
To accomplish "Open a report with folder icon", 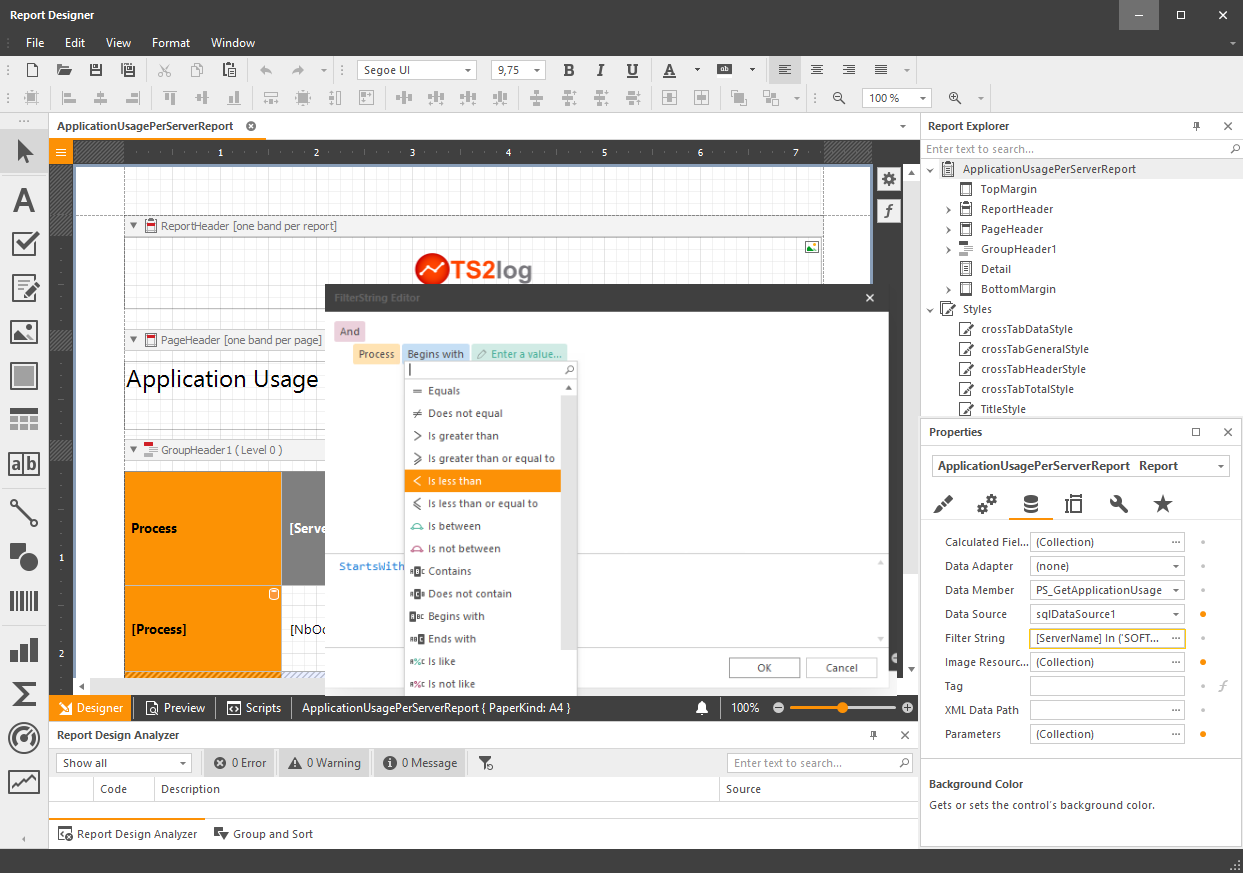I will [x=64, y=70].
